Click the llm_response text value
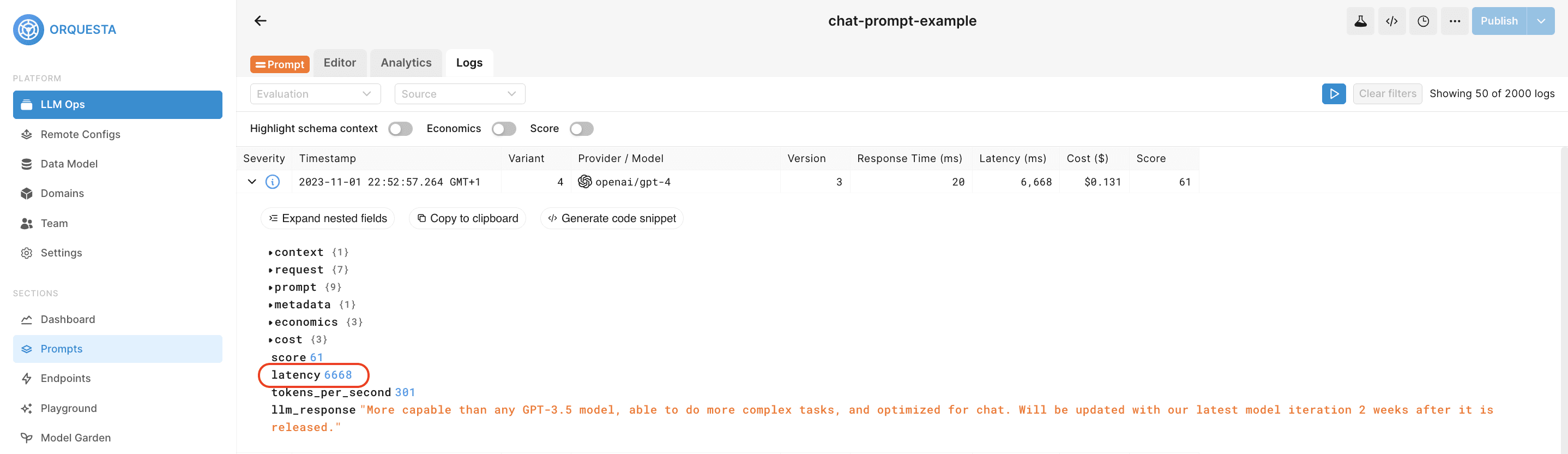Viewport: 1568px width, 454px height. (x=882, y=419)
